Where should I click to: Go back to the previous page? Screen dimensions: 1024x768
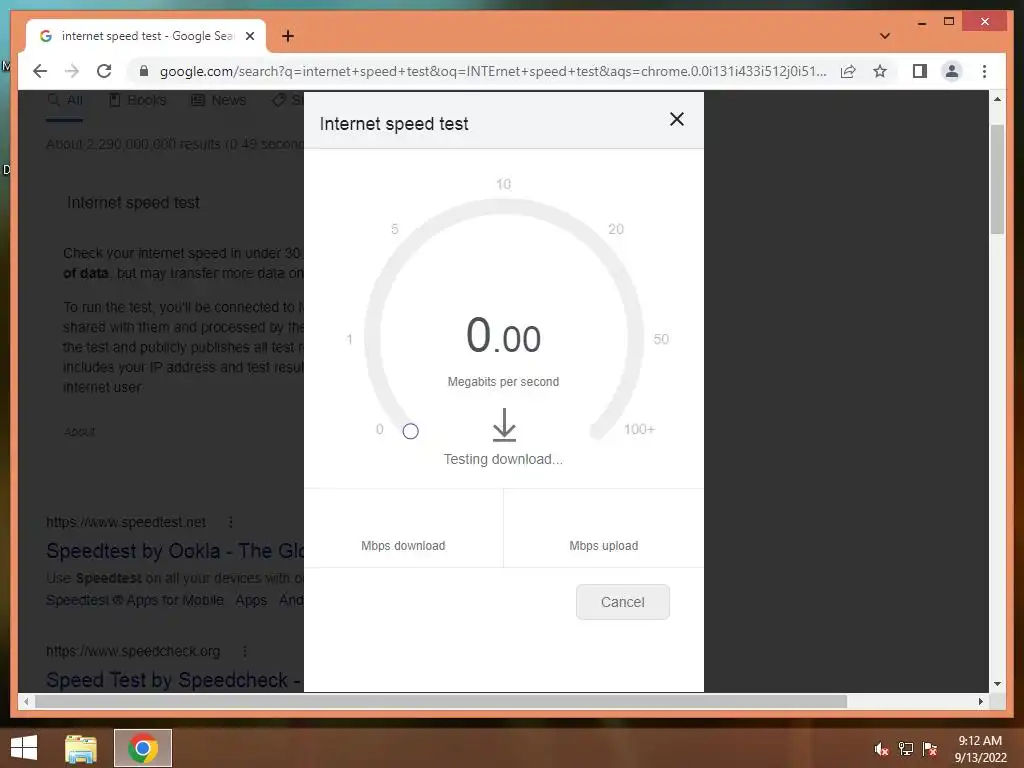[40, 71]
